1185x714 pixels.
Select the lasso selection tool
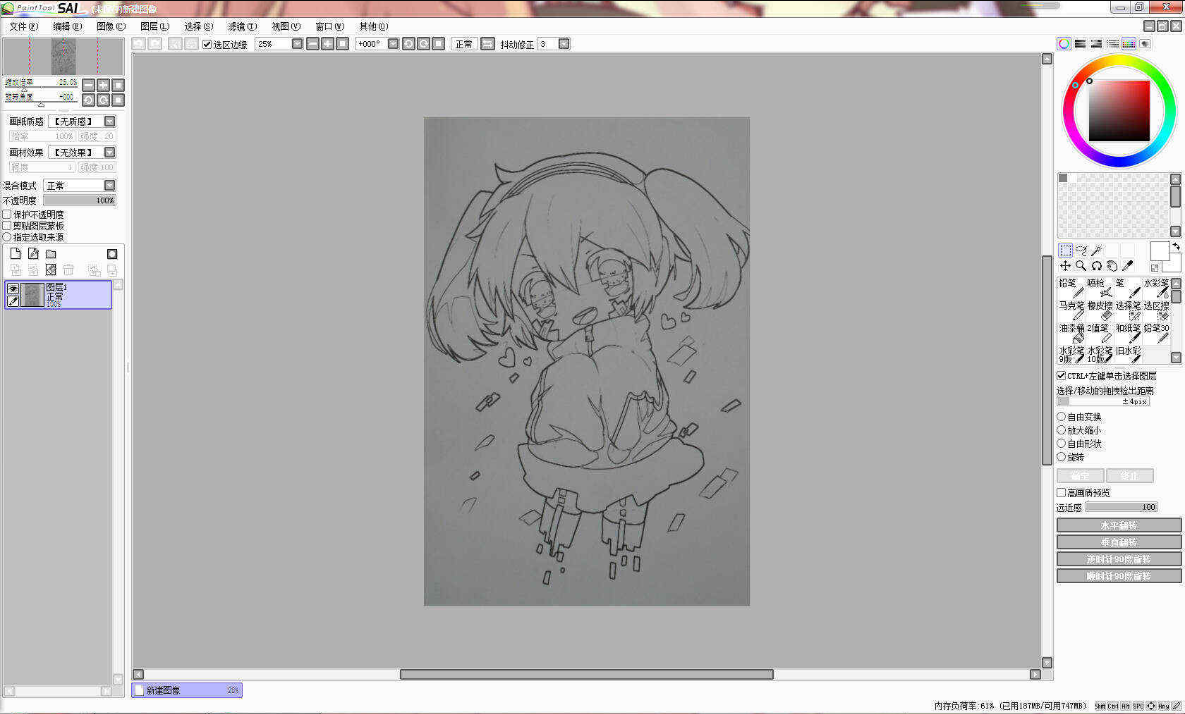1081,250
